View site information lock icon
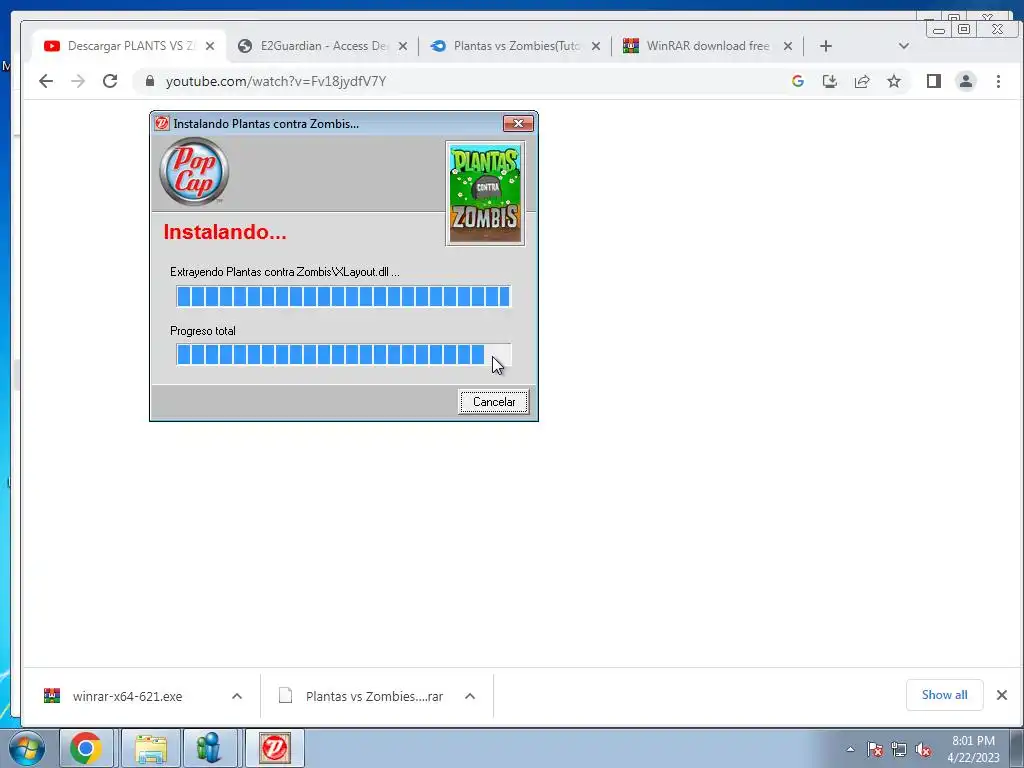 pos(150,81)
